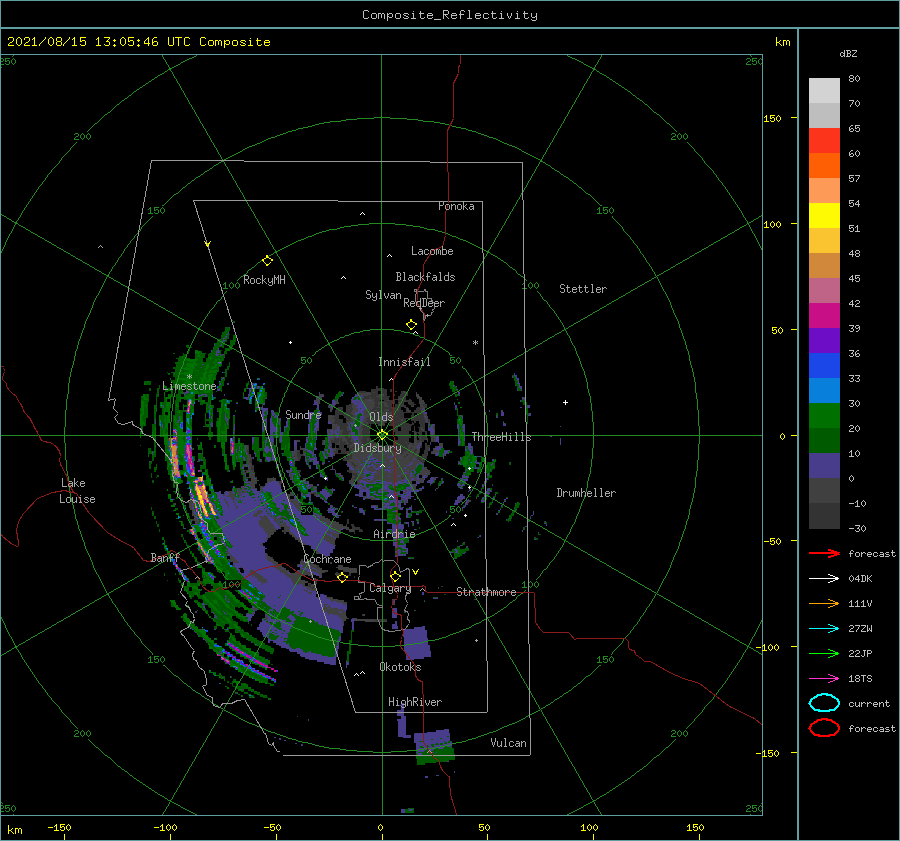
Task: Pick the peach 57-54 dBZ swatch
Action: (x=824, y=191)
